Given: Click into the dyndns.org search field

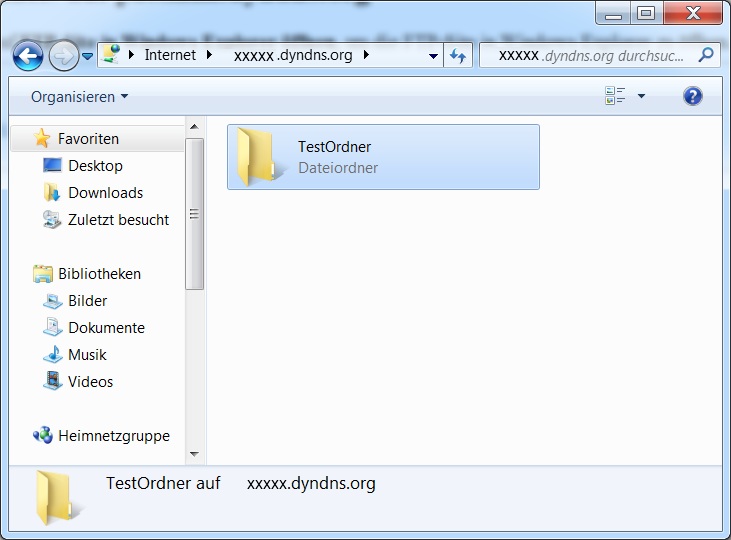Looking at the screenshot, I should [590, 56].
